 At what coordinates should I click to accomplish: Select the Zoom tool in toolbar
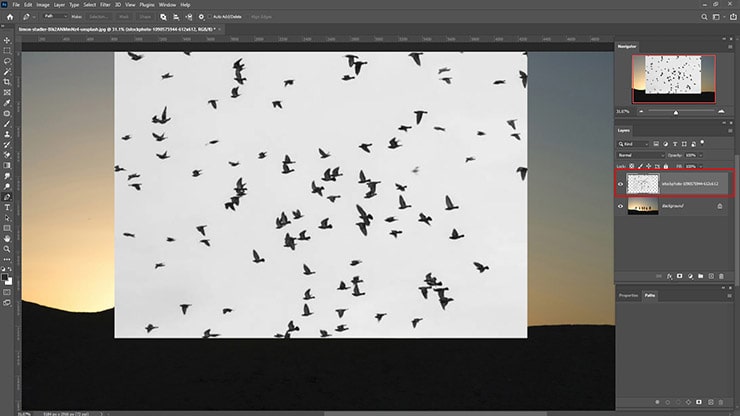coord(7,249)
